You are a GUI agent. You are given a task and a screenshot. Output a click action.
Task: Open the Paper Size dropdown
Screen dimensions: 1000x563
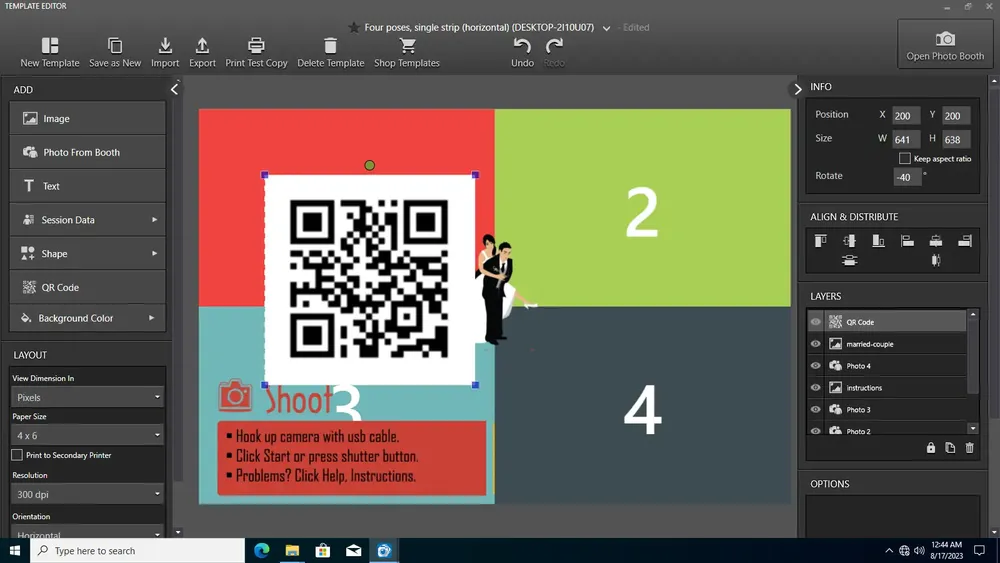pyautogui.click(x=87, y=435)
